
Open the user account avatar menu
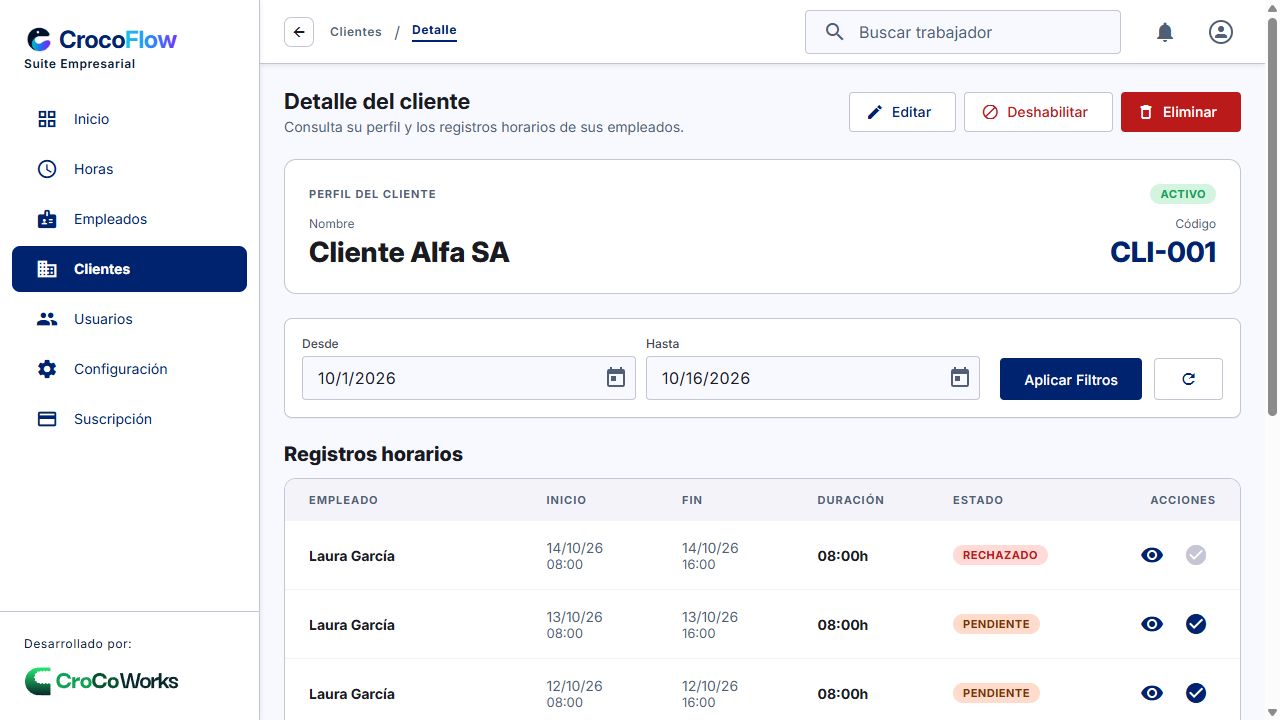click(x=1221, y=32)
